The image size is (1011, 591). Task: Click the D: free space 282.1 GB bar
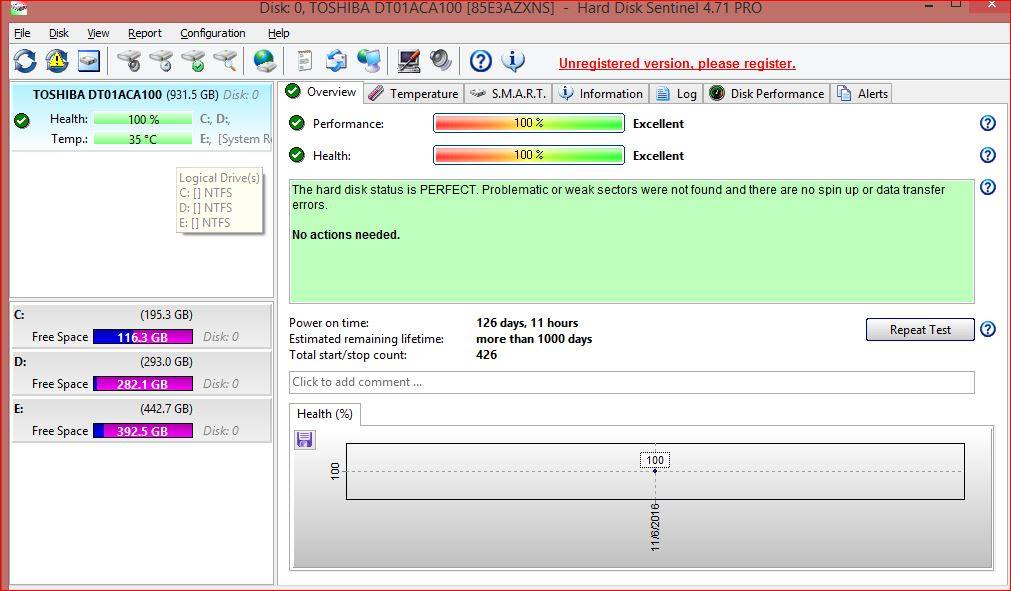click(x=142, y=383)
